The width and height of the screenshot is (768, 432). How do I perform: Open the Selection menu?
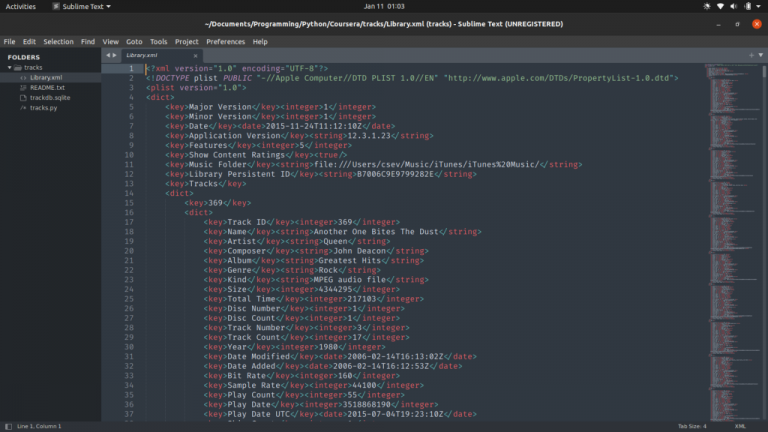click(x=58, y=42)
